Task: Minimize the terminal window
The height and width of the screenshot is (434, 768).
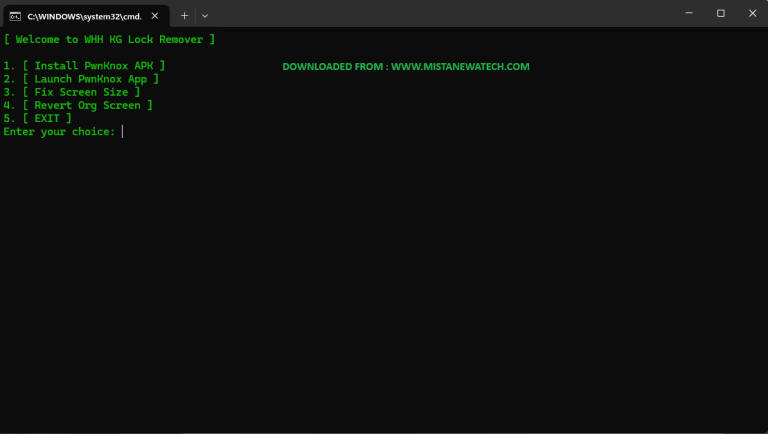Action: pos(689,14)
